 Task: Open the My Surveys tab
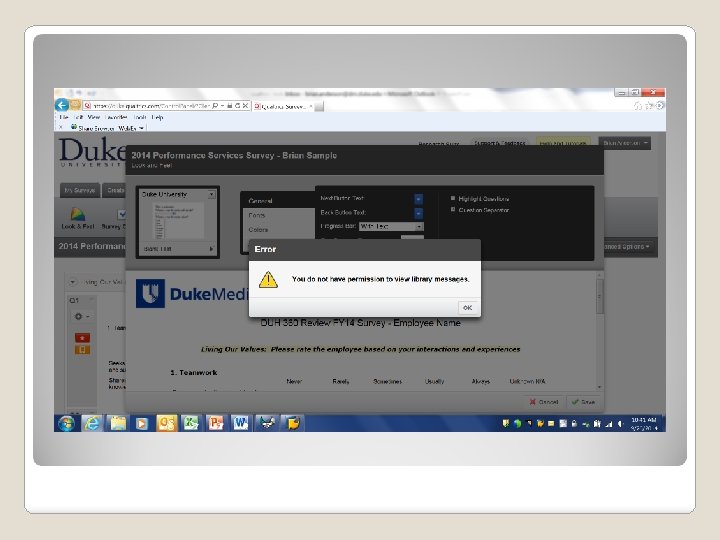point(80,190)
